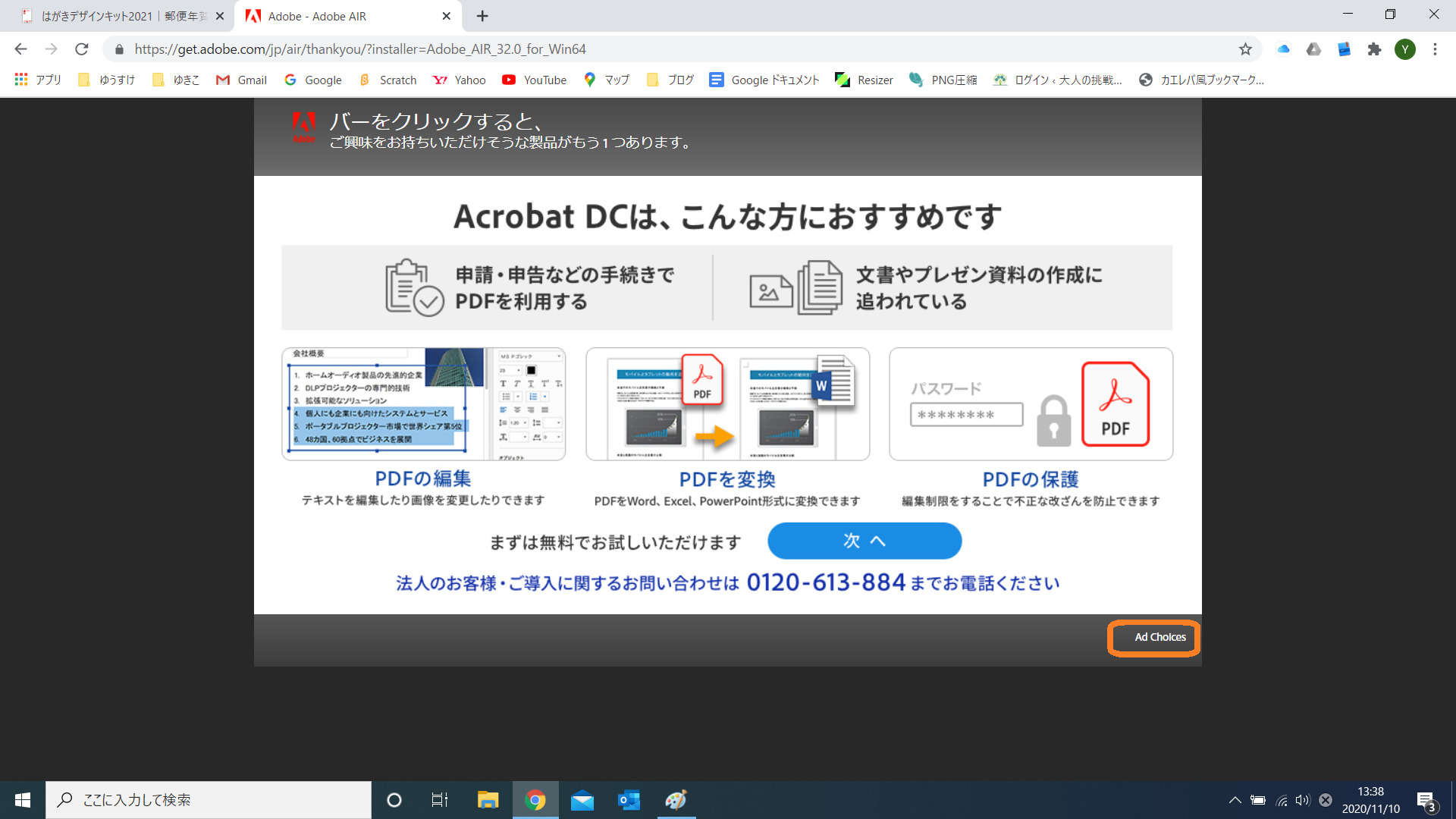Screen dimensions: 1456x819
Task: Open the Paint palette app on taskbar
Action: pyautogui.click(x=676, y=800)
